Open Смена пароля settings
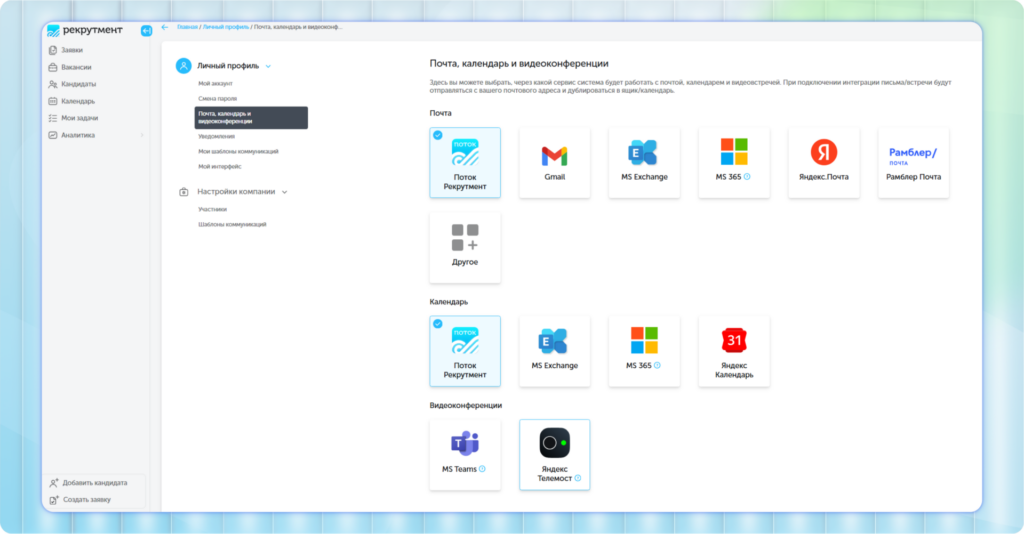This screenshot has width=1024, height=534. (x=217, y=99)
